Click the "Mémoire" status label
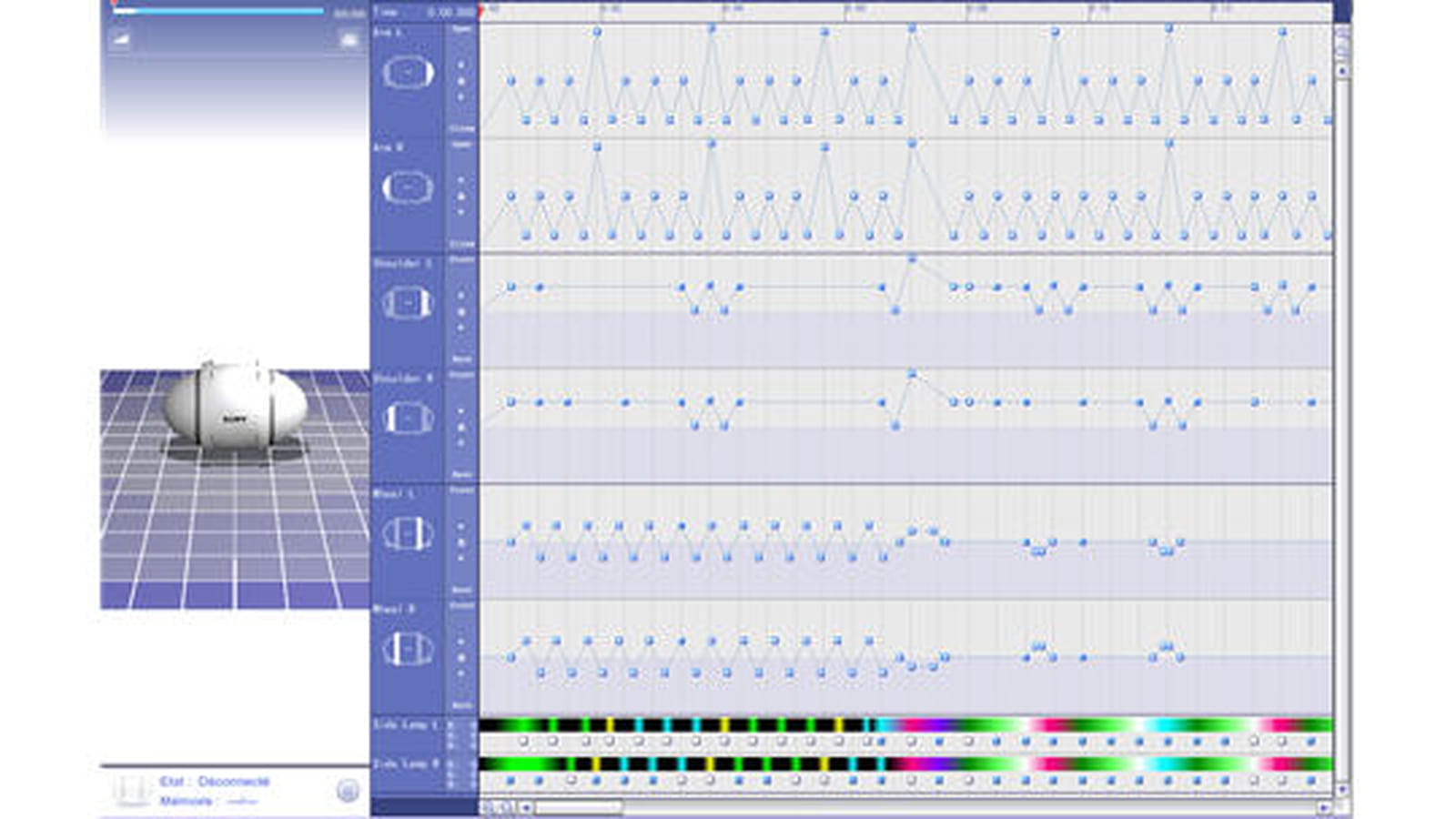 click(x=186, y=802)
